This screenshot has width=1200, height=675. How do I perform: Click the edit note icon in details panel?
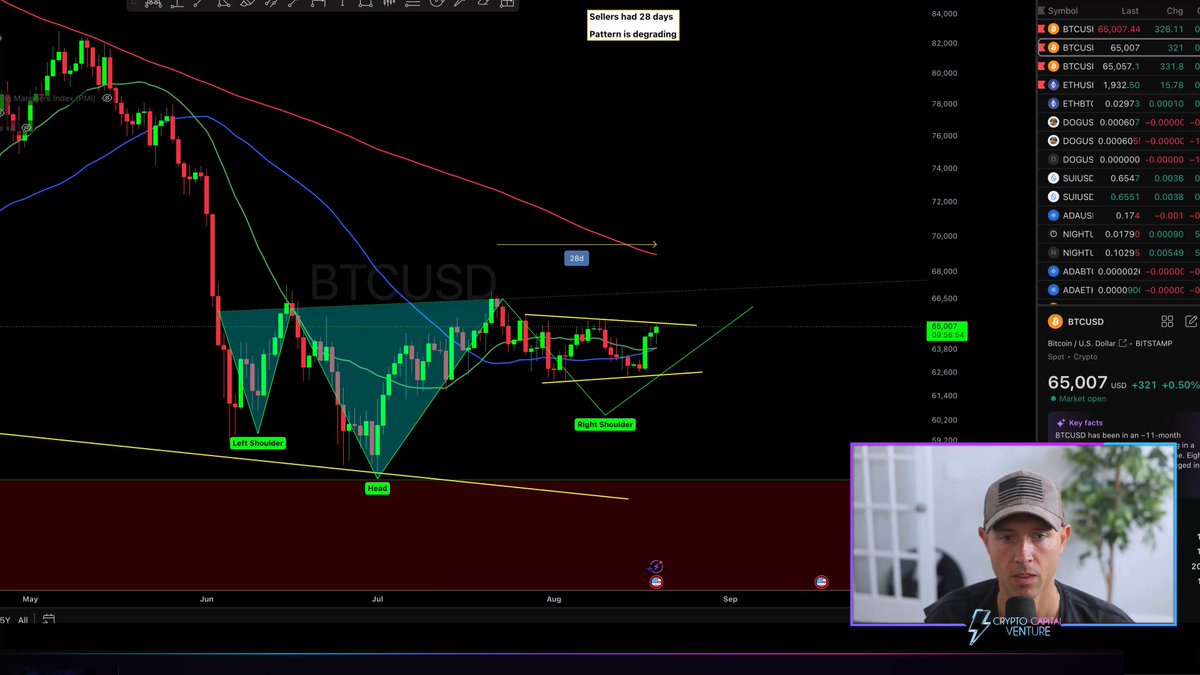tap(1191, 321)
